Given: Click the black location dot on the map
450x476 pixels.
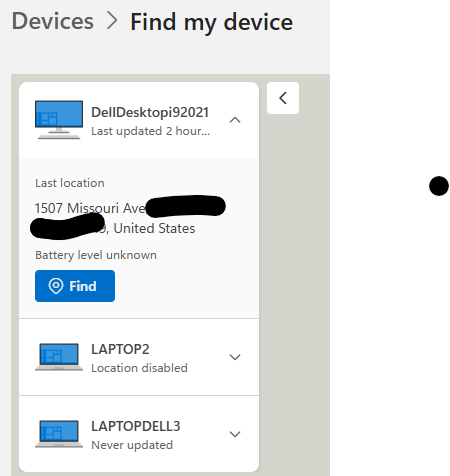Looking at the screenshot, I should pyautogui.click(x=439, y=186).
